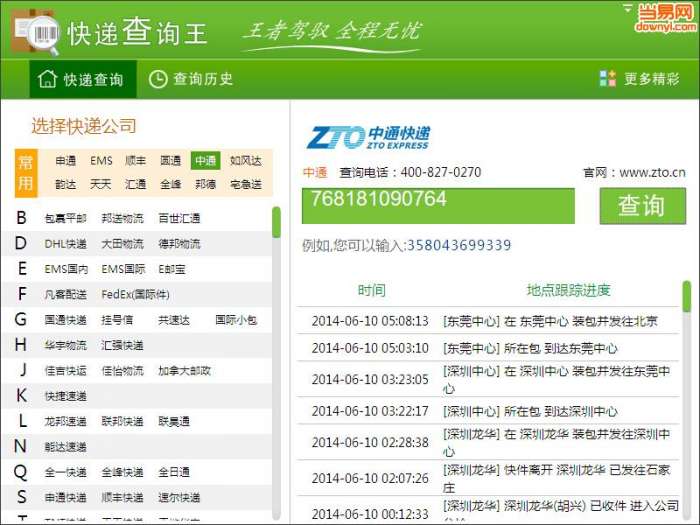This screenshot has height=525, width=700.
Task: Choose 顺丰快递 in row S
Action: (x=122, y=498)
